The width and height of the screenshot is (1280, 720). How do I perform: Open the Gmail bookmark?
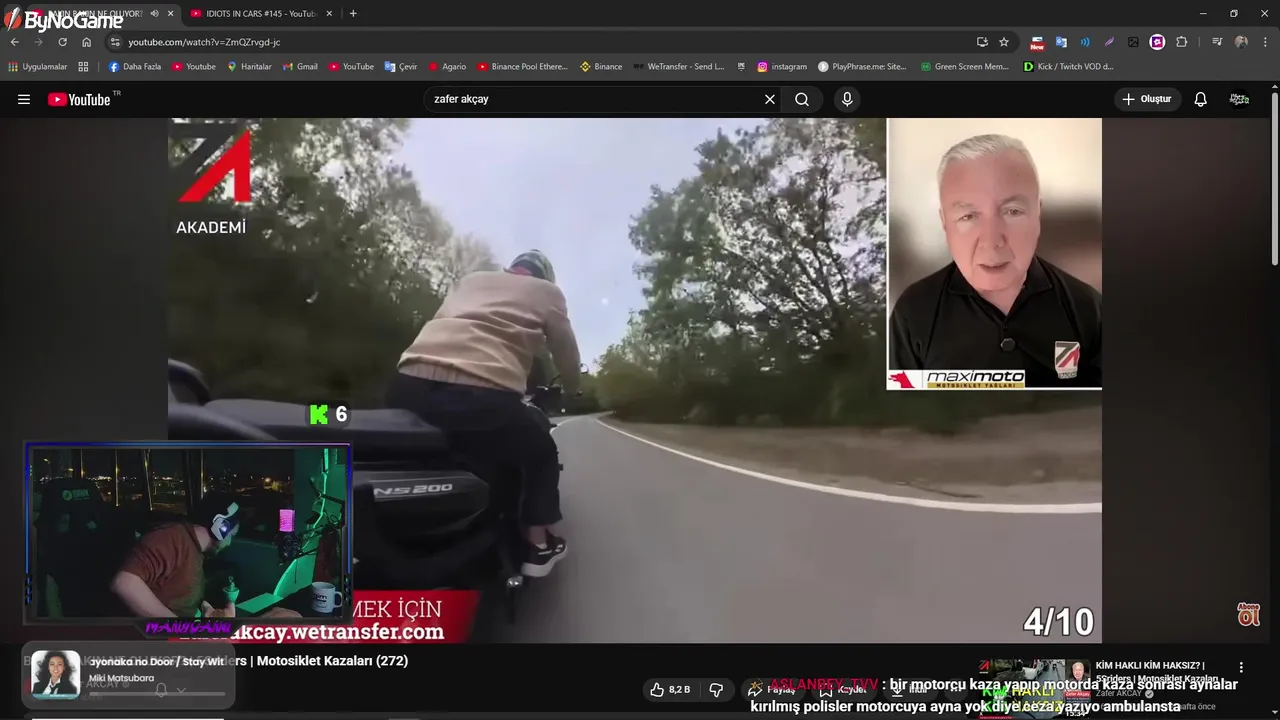tap(300, 67)
